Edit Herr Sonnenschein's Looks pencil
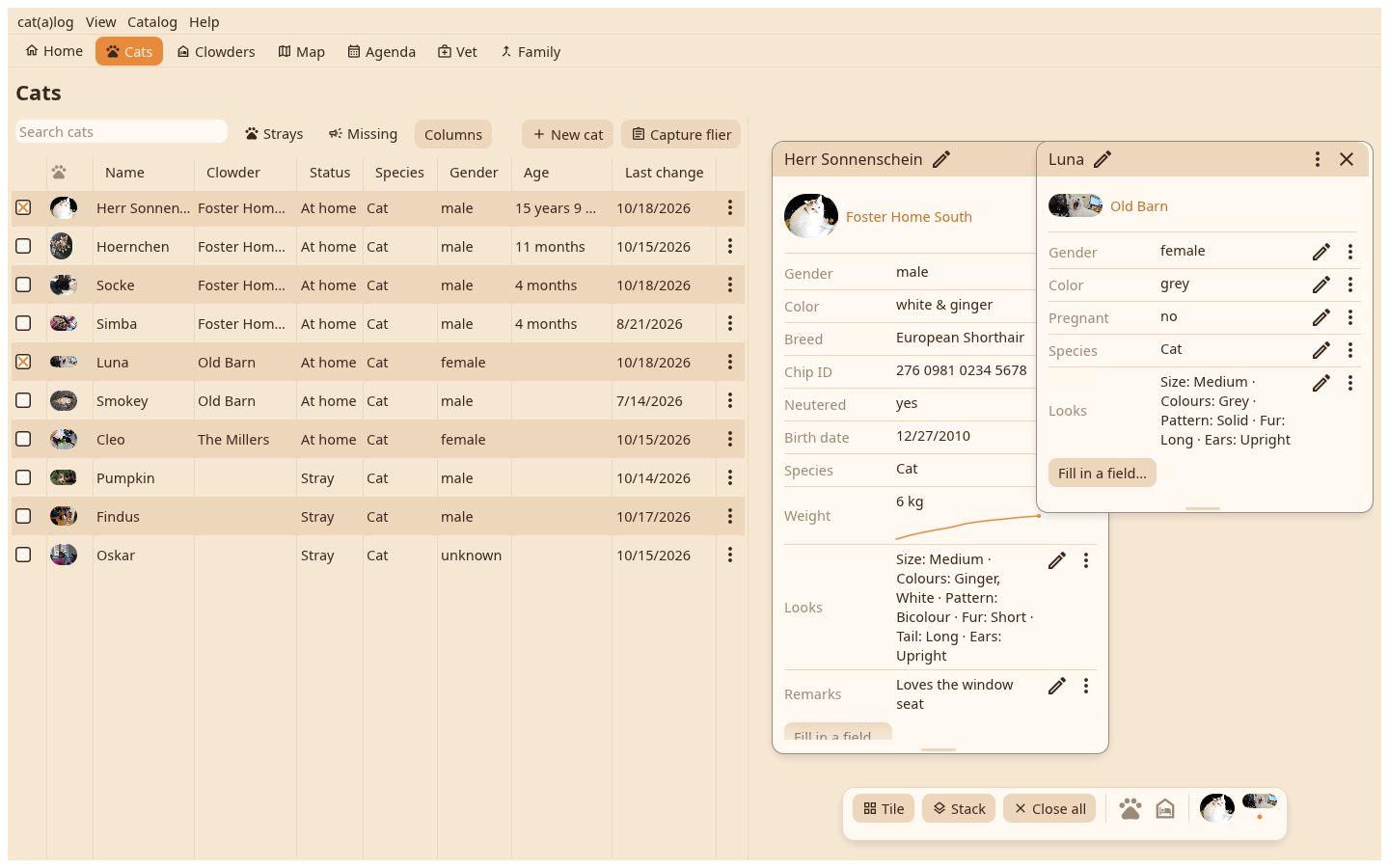 tap(1057, 560)
